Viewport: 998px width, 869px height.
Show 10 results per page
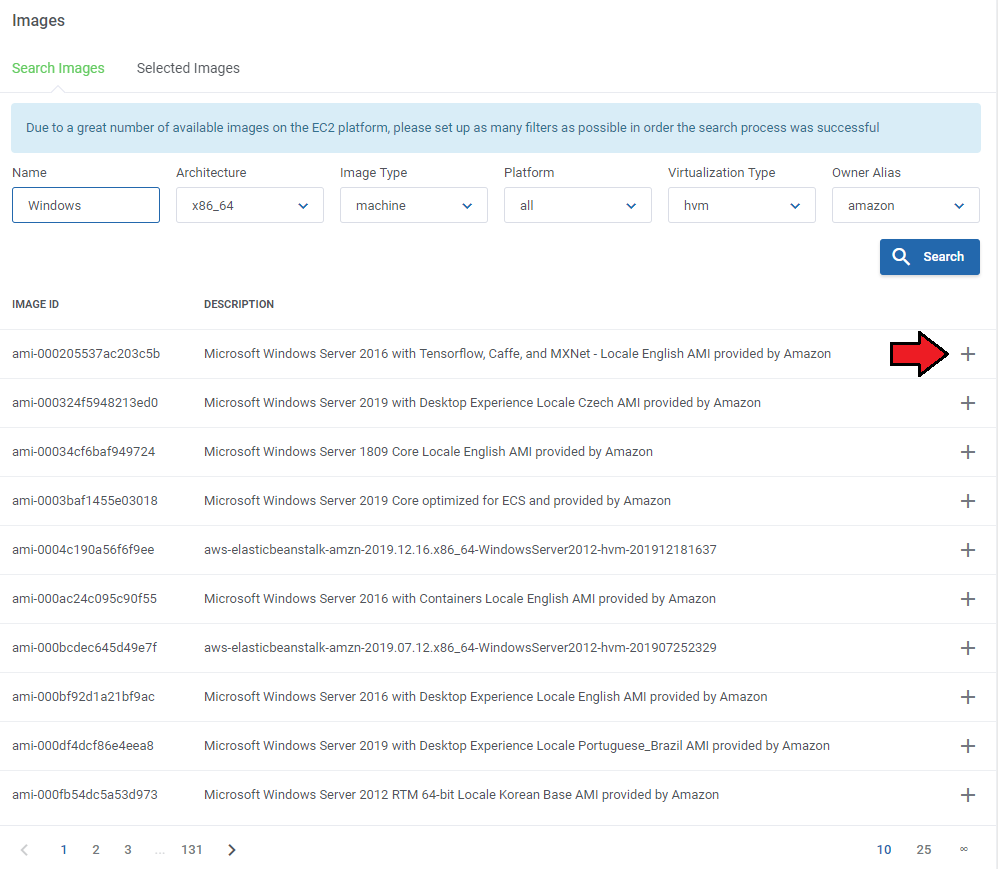(883, 850)
